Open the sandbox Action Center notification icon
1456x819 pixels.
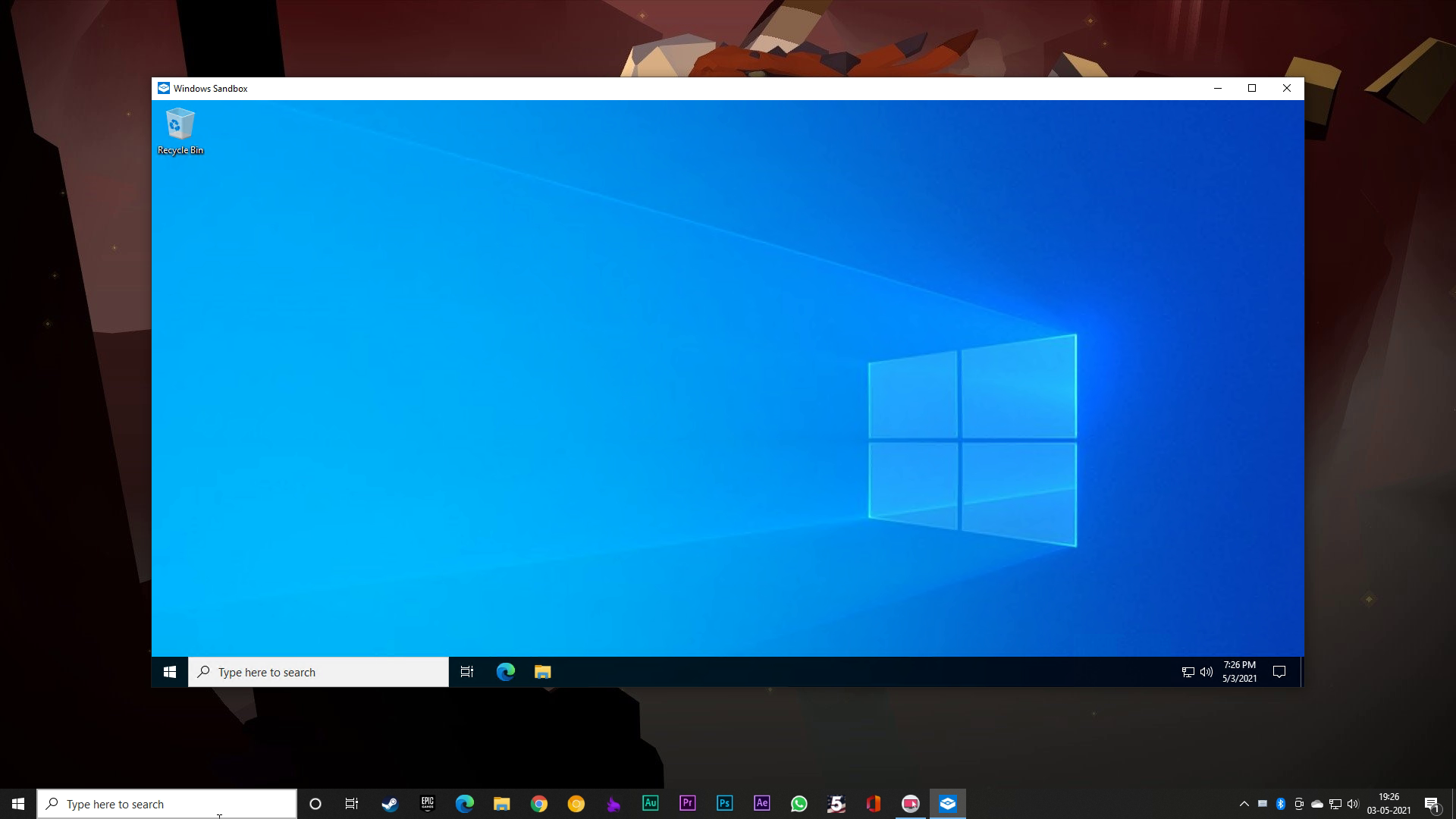(x=1279, y=672)
